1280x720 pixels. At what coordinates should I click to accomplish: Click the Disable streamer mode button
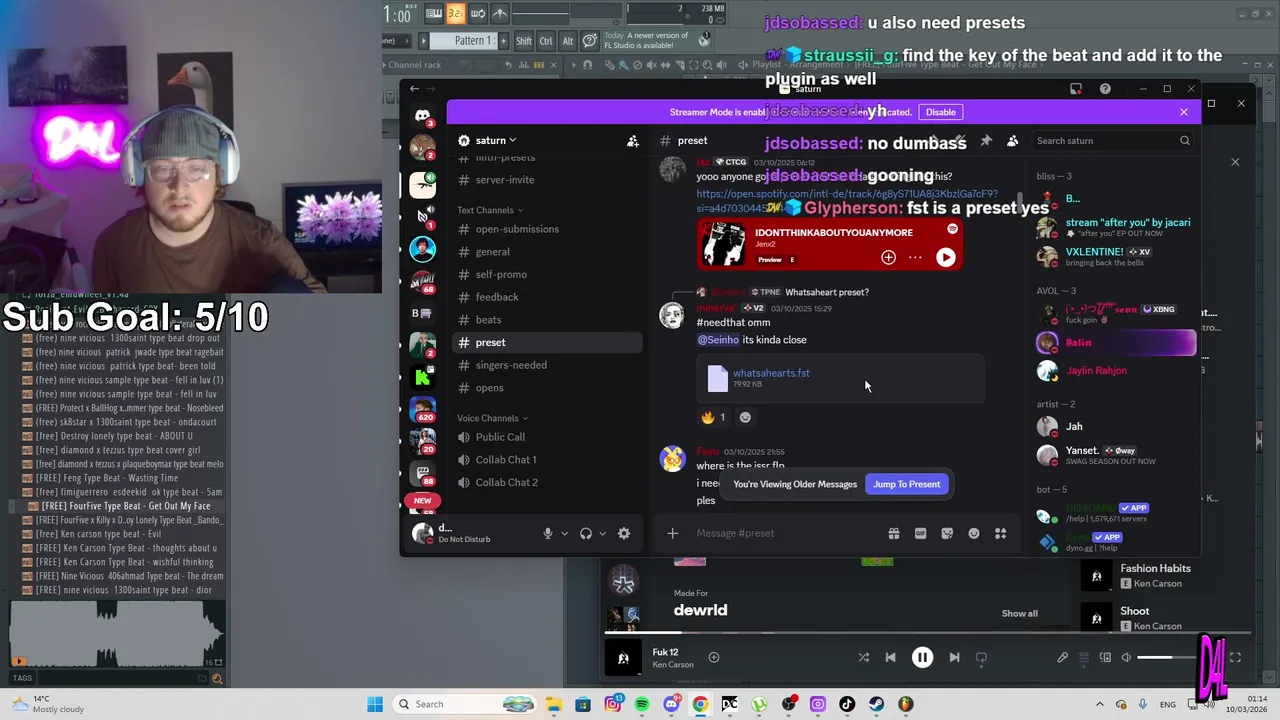click(x=940, y=112)
